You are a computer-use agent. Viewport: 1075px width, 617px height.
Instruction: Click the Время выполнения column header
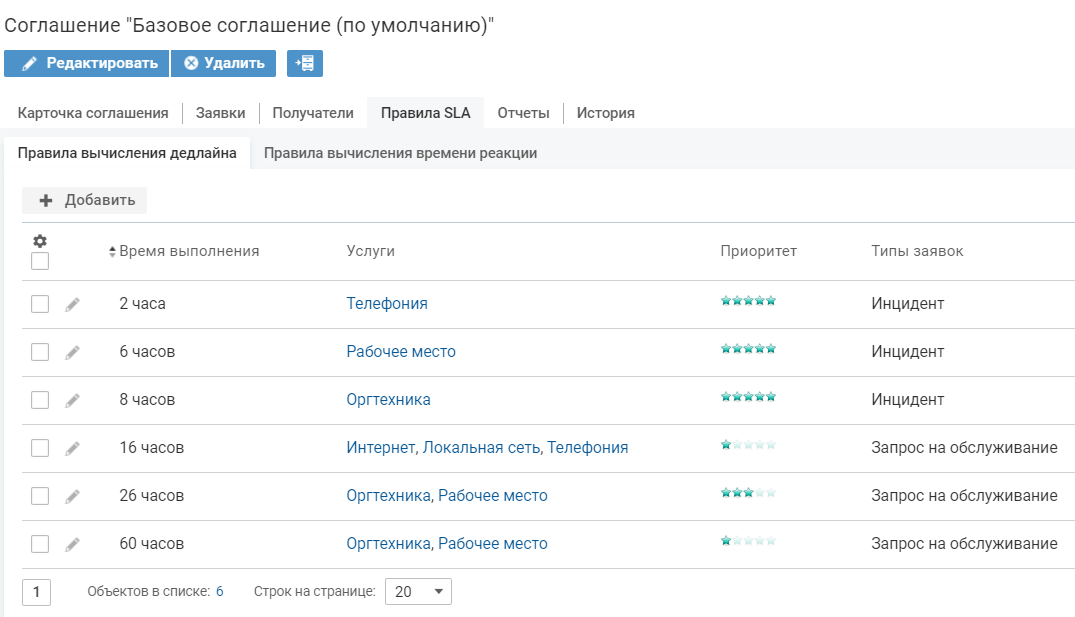pos(189,252)
